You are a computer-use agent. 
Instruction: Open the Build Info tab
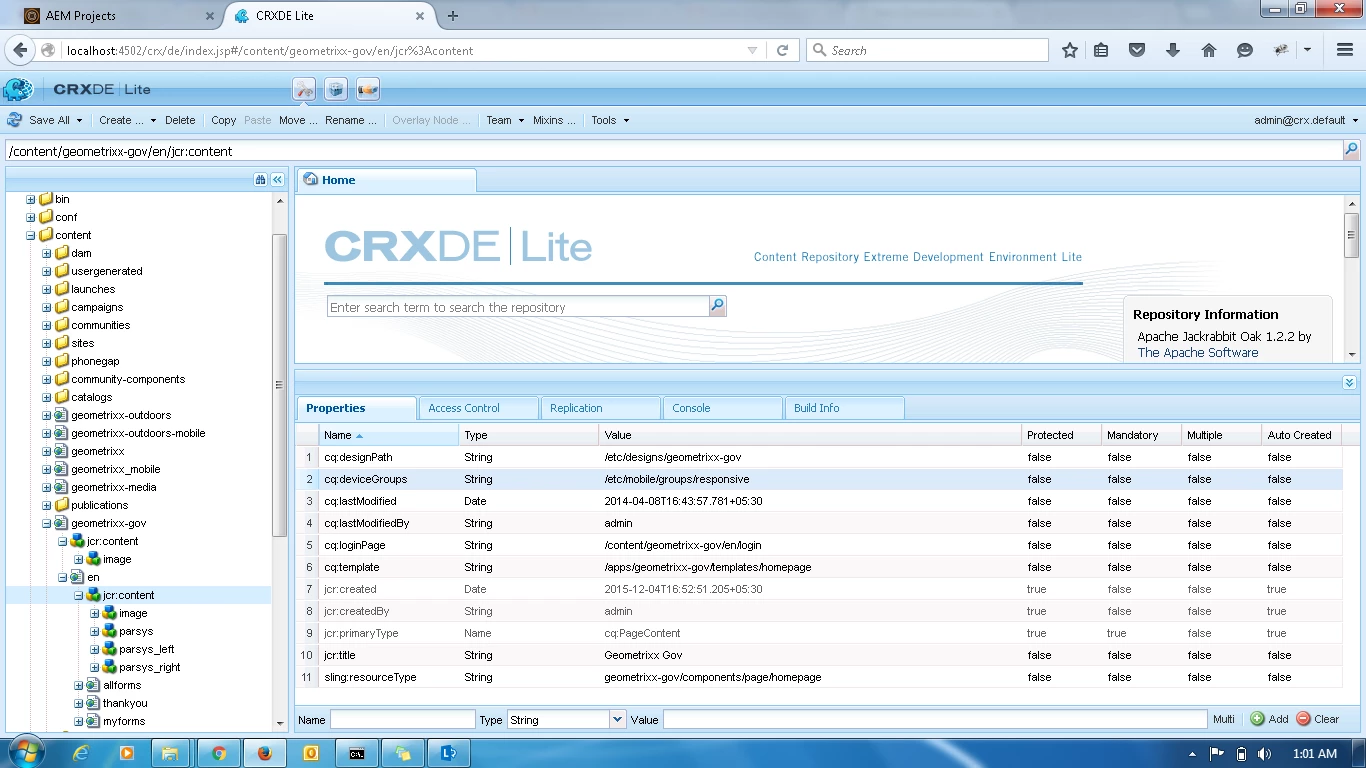point(844,408)
